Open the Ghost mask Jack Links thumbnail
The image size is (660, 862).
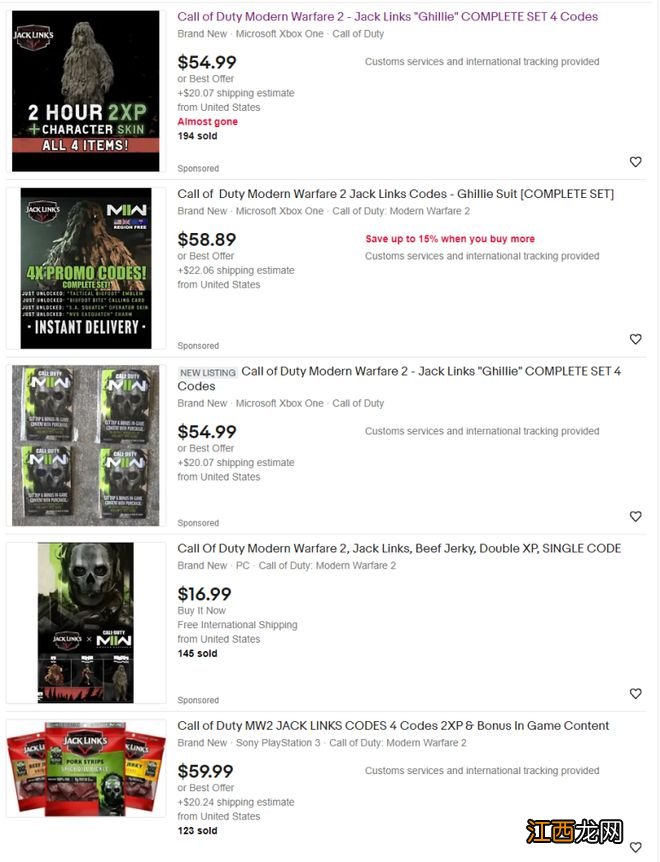(x=86, y=623)
